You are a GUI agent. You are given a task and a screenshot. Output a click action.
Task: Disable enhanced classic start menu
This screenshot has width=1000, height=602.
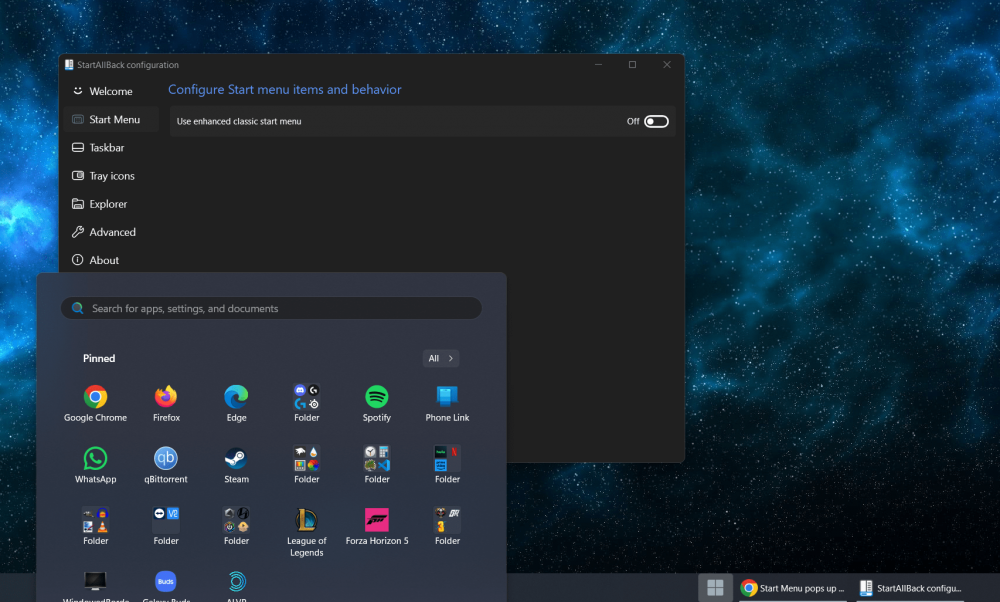655,120
